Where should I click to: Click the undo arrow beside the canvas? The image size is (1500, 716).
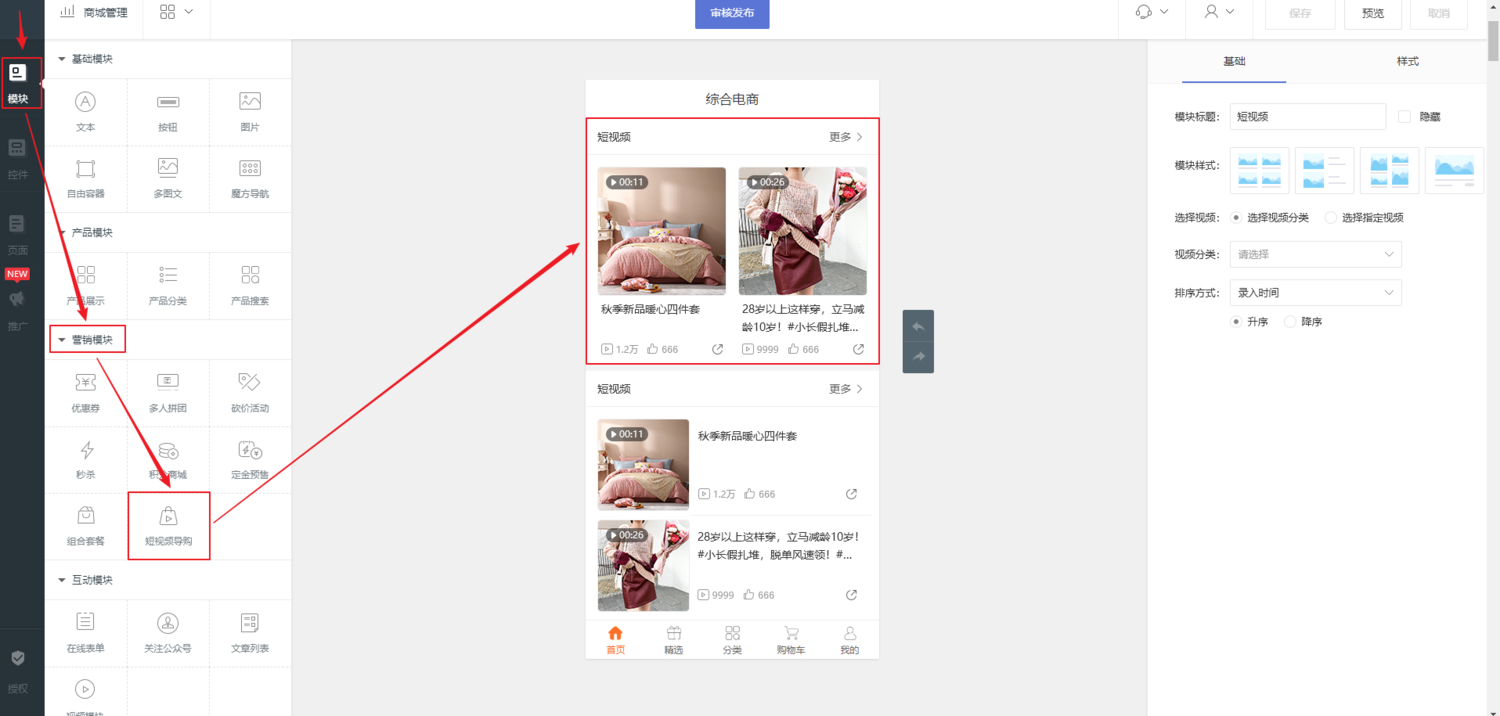(918, 326)
